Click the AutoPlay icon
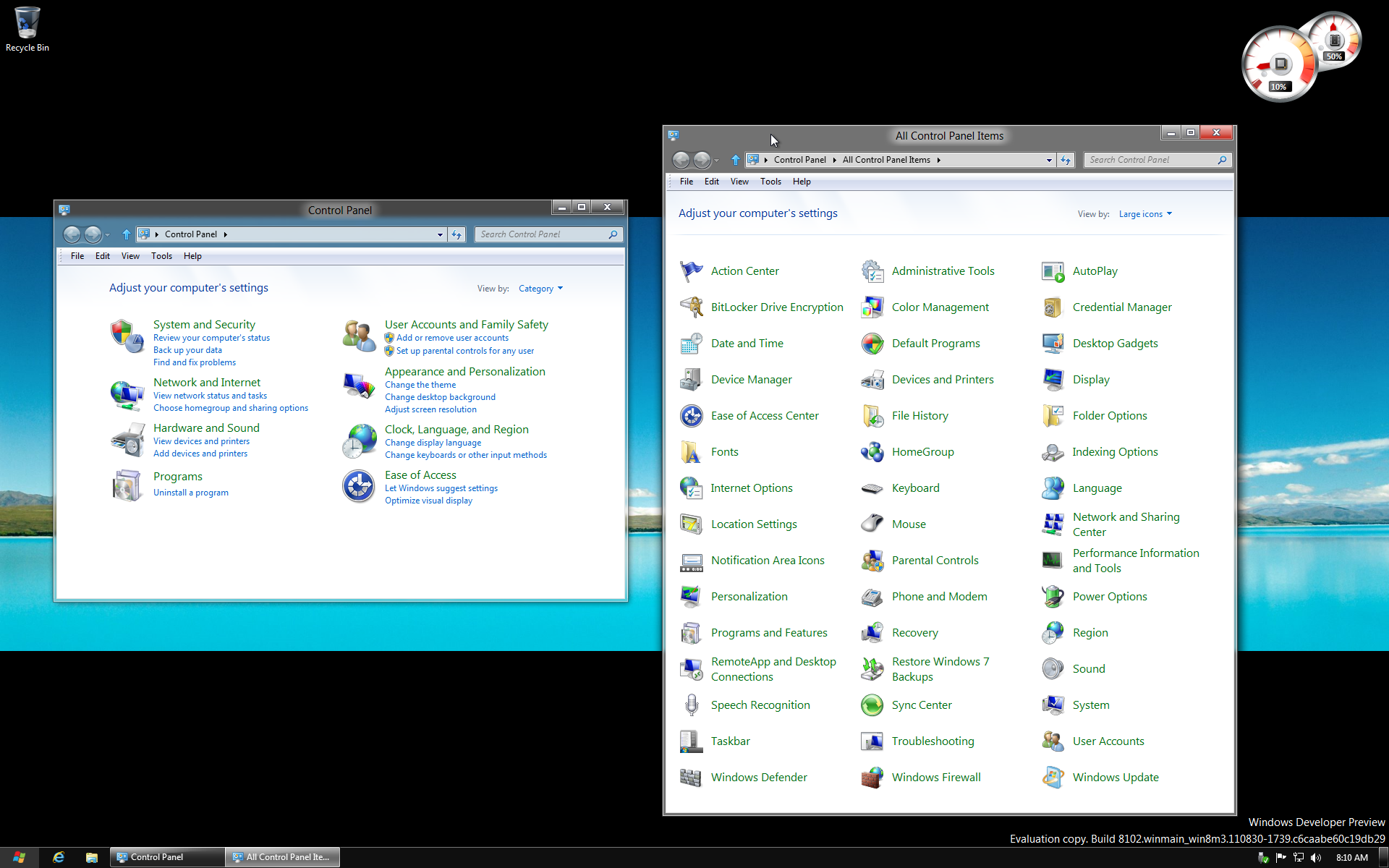Image resolution: width=1389 pixels, height=868 pixels. click(x=1053, y=271)
